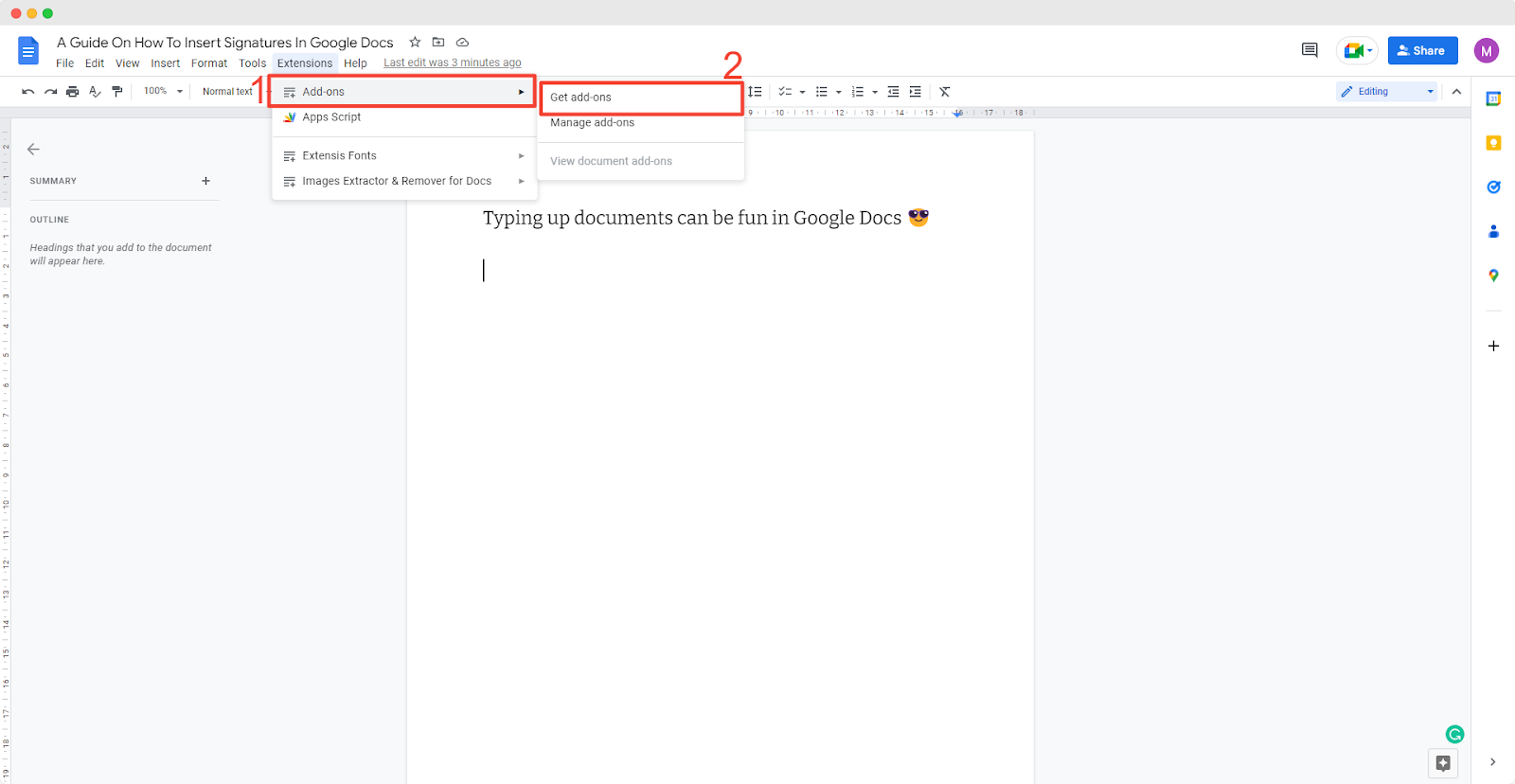Open the View menu

(128, 63)
